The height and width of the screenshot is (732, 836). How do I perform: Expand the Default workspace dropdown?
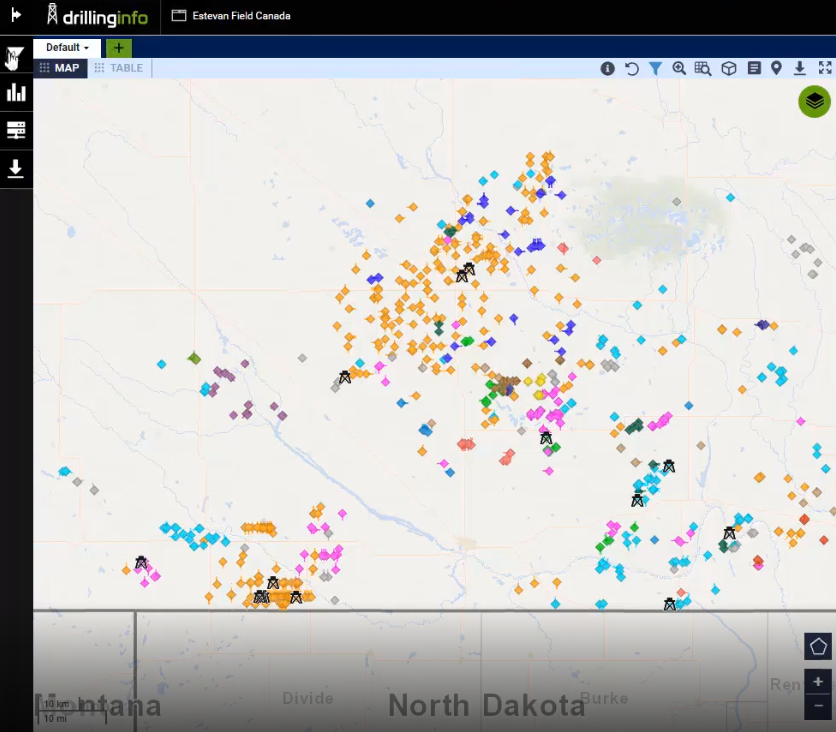(x=67, y=47)
